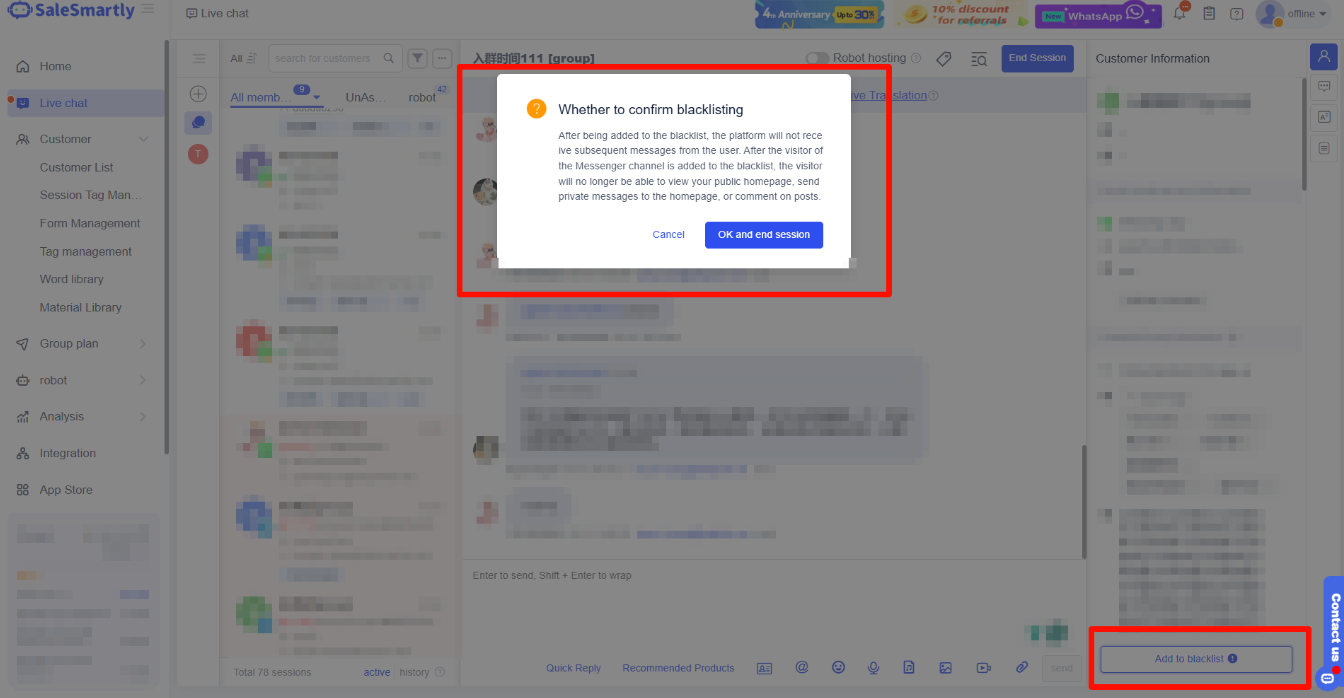The width and height of the screenshot is (1344, 698).
Task: Open the All members dropdown arrow
Action: pyautogui.click(x=317, y=98)
